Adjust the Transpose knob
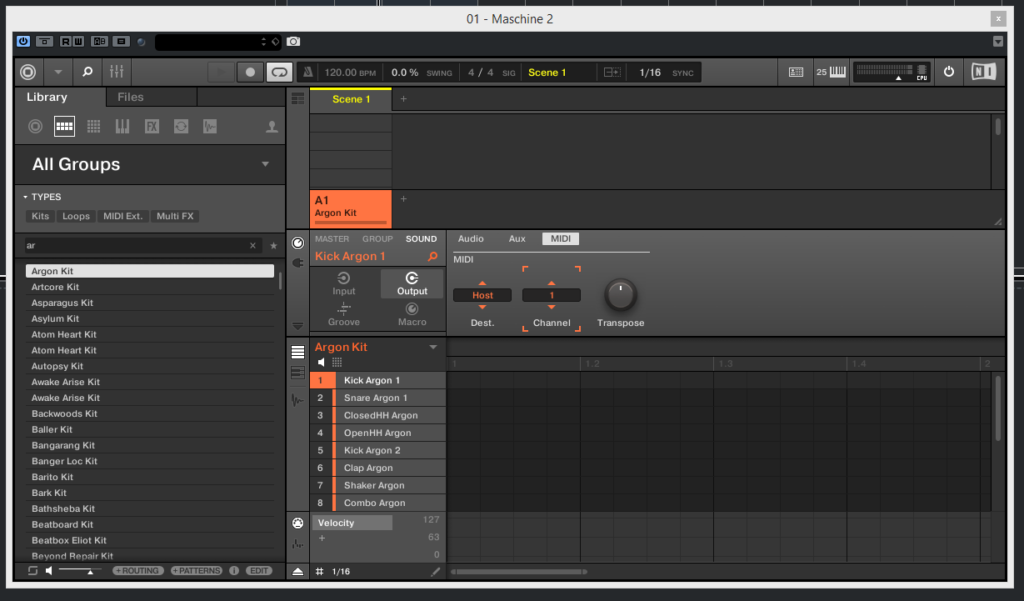This screenshot has height=601, width=1024. pyautogui.click(x=620, y=295)
